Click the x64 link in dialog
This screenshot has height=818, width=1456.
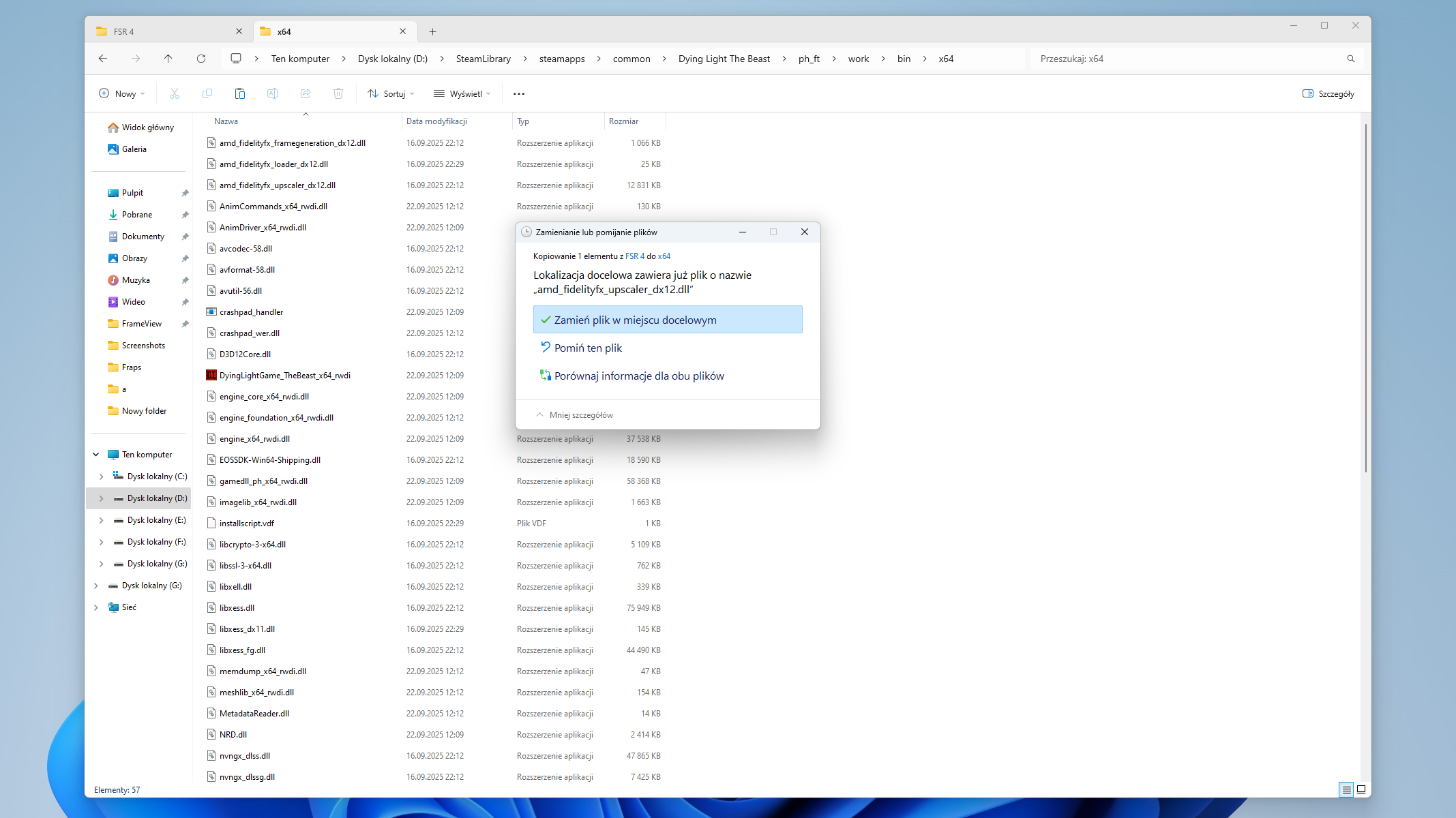664,256
